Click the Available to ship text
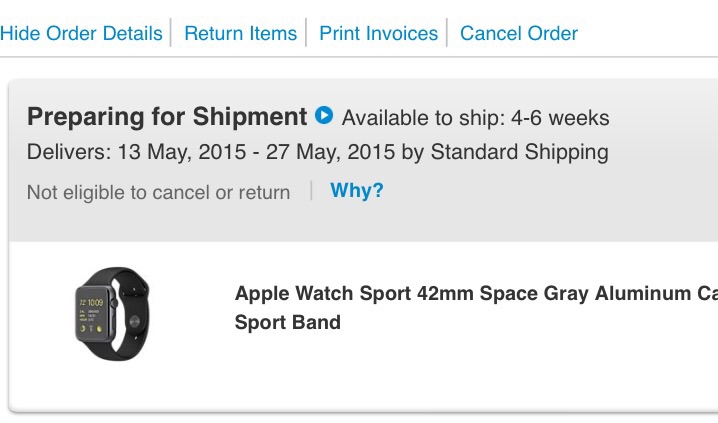 [475, 118]
